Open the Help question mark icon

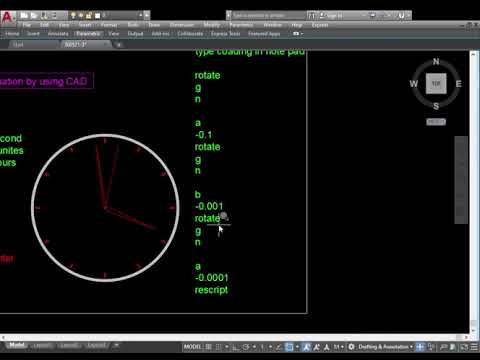(x=401, y=15)
